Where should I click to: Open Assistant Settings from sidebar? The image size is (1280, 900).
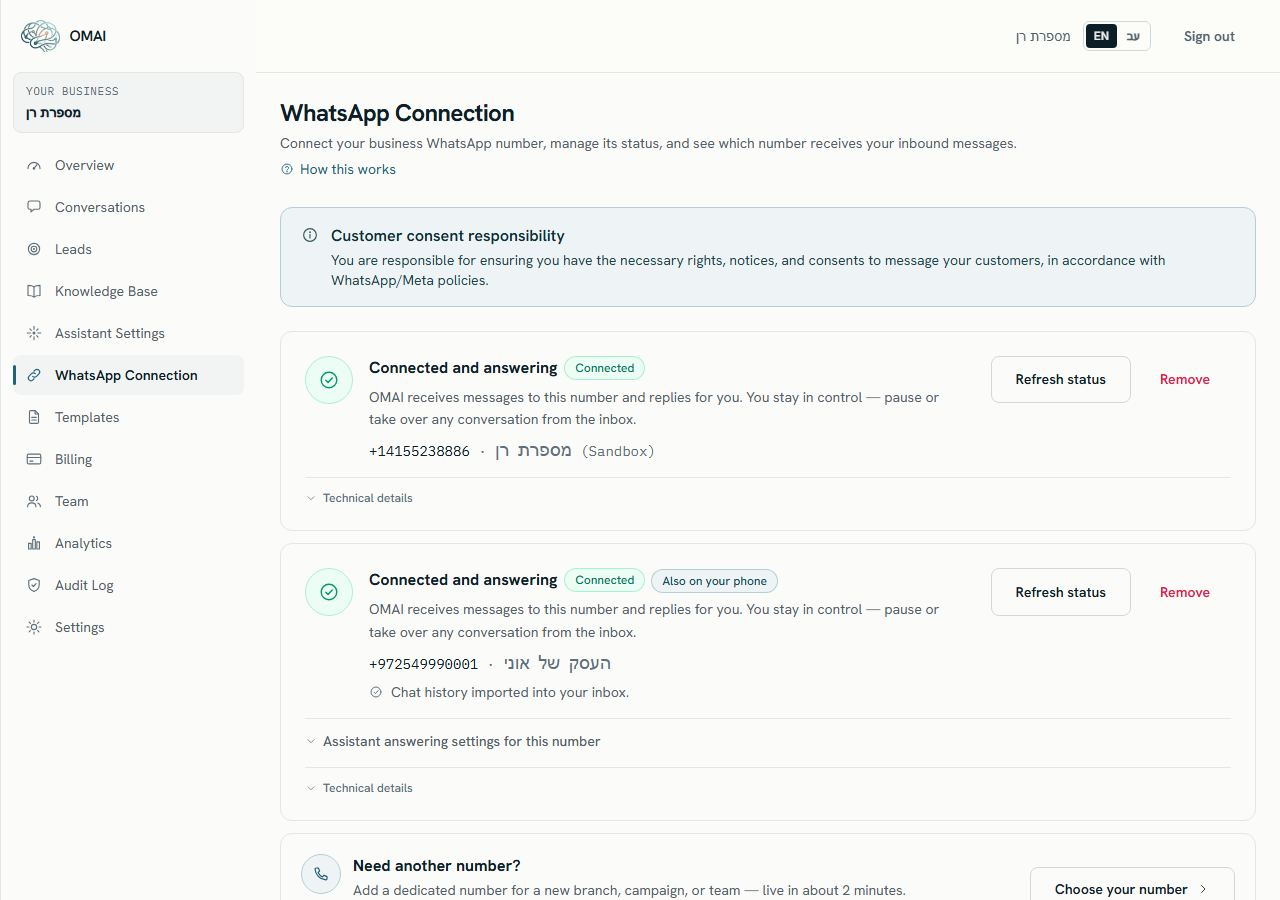pyautogui.click(x=128, y=334)
